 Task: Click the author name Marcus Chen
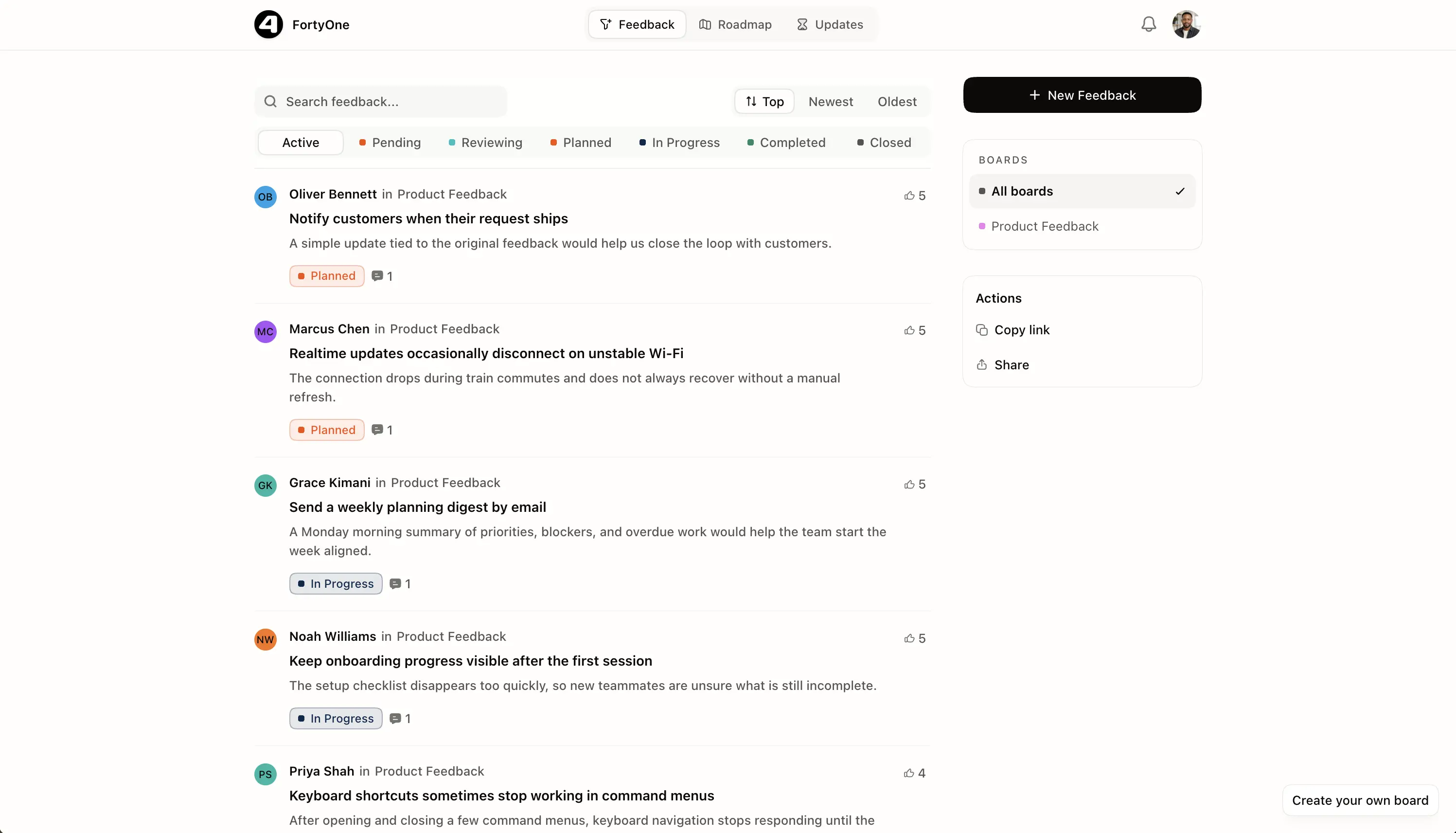coord(329,329)
